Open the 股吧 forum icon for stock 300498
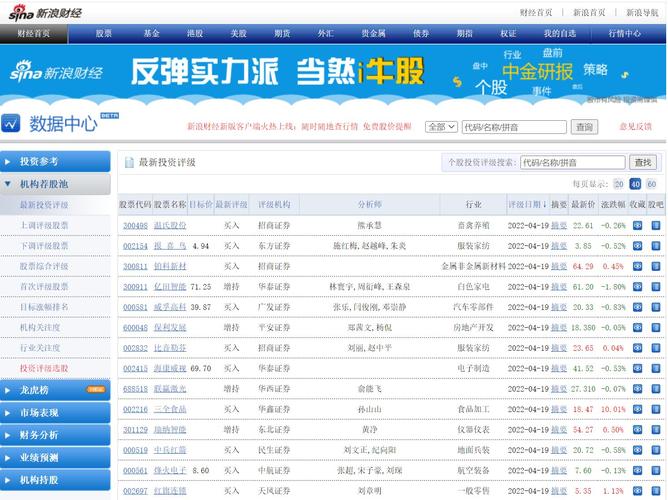The height and width of the screenshot is (500, 668). pos(656,225)
